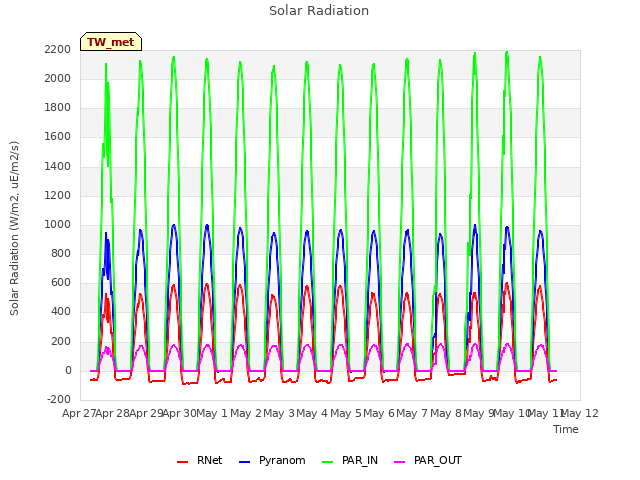Click the 1800 y-axis tick label
Screen dimensions: 640x480
58,108
